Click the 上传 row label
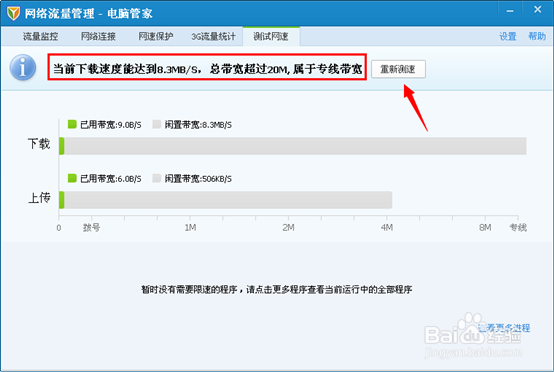 coord(39,198)
